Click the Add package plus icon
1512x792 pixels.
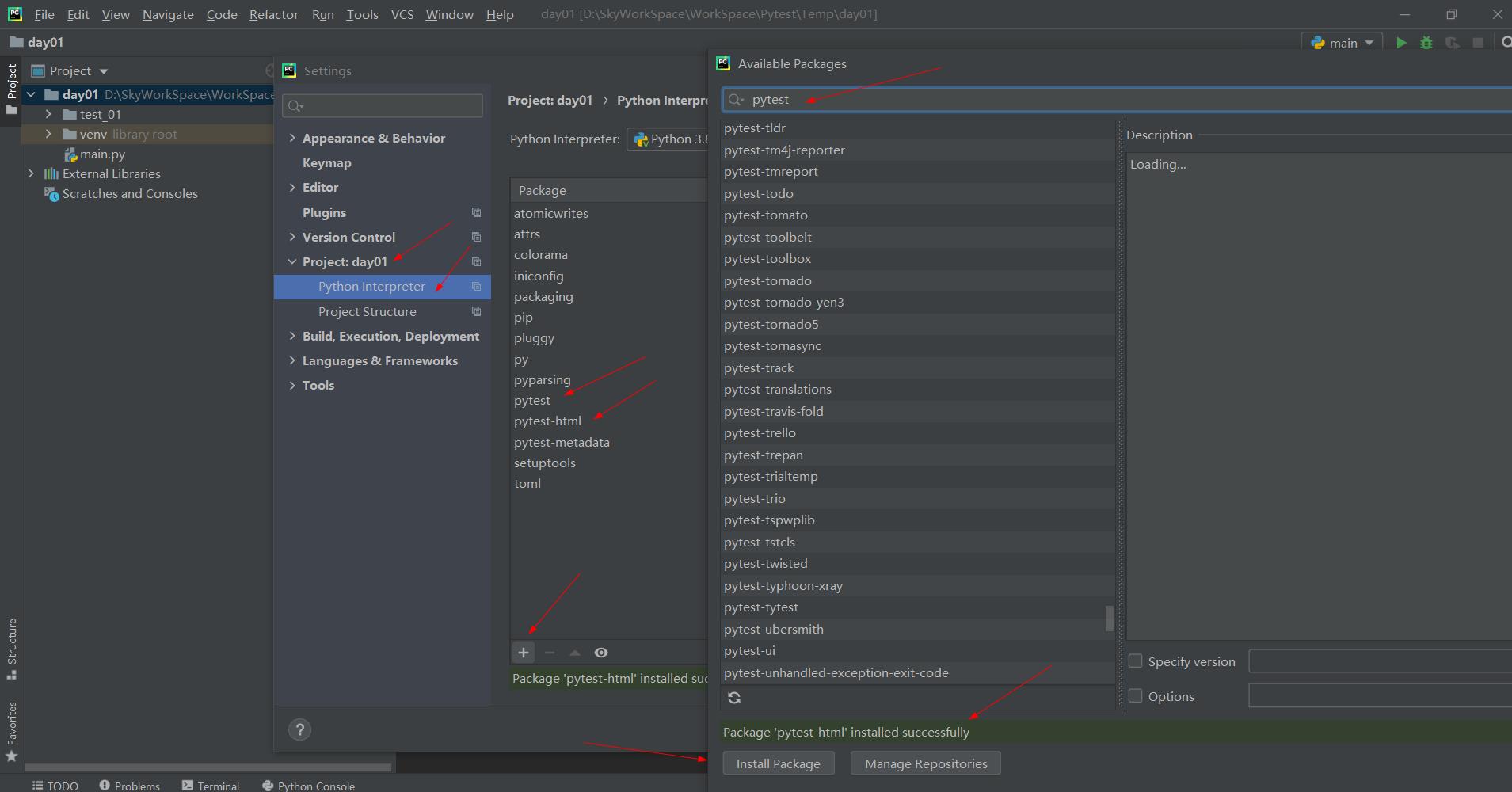coord(524,653)
